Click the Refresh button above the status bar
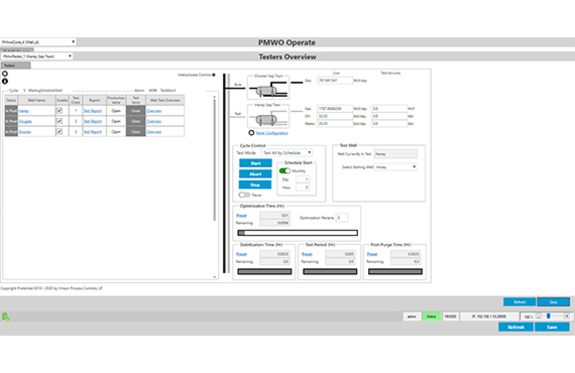575x373 pixels. [x=520, y=302]
